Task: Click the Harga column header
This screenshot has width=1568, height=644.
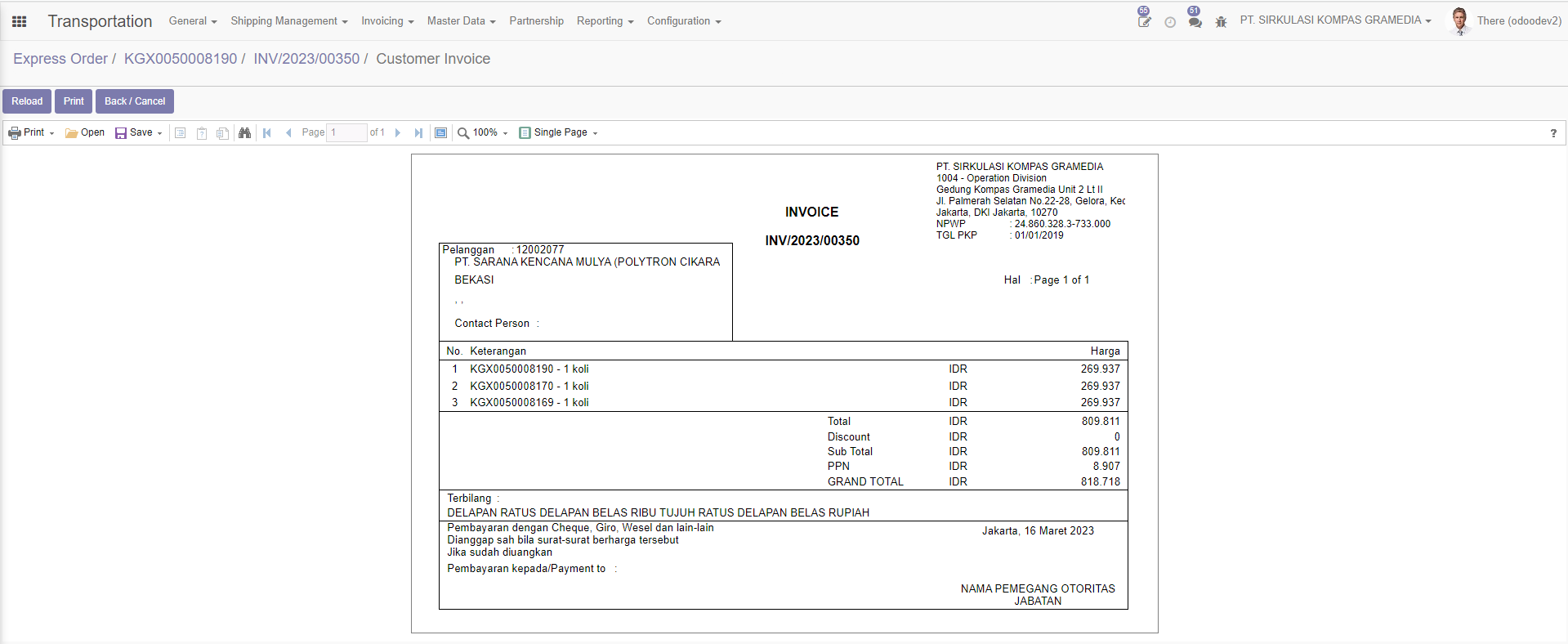Action: (1105, 351)
